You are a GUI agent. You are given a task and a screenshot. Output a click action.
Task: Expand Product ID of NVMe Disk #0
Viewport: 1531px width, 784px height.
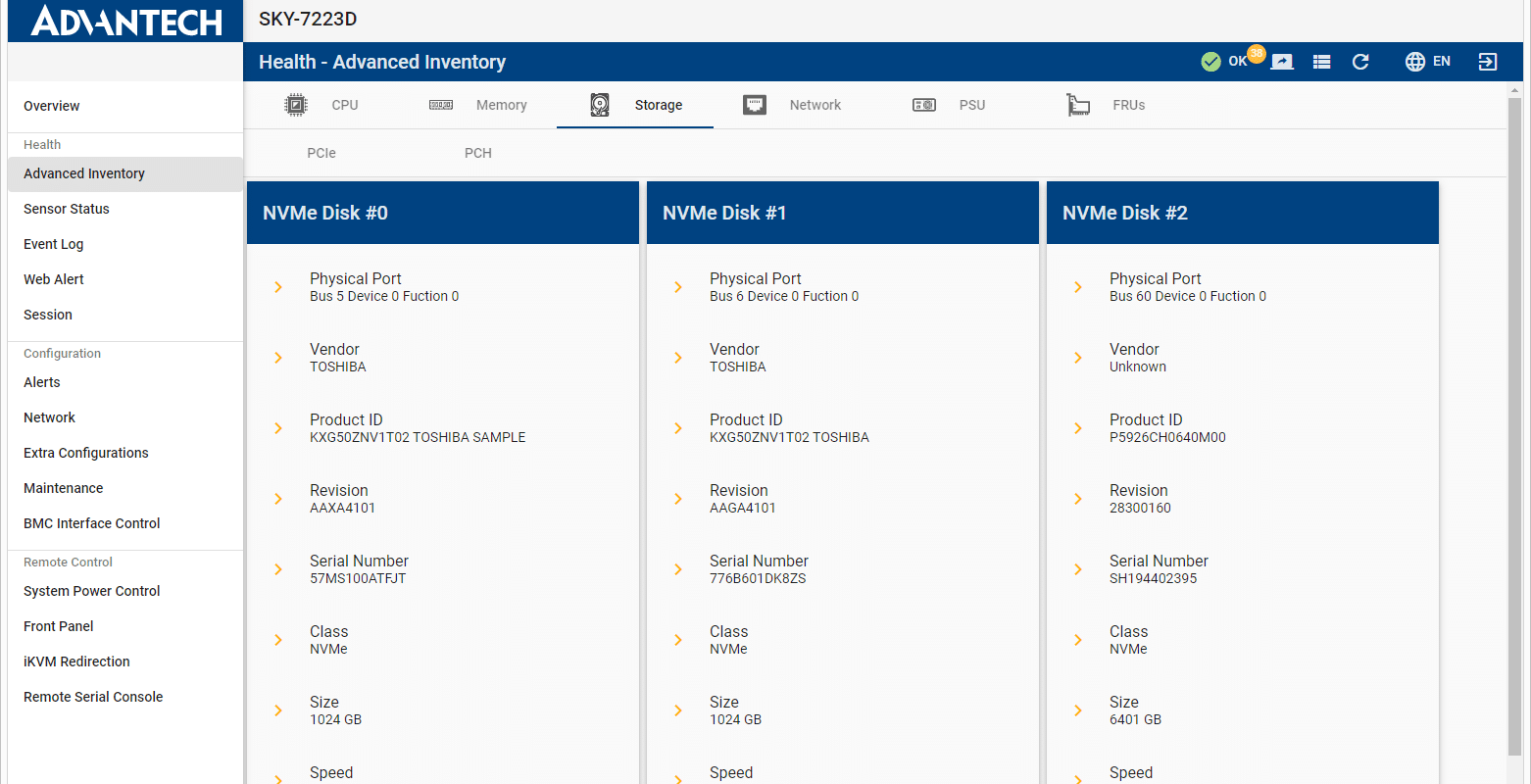point(278,428)
